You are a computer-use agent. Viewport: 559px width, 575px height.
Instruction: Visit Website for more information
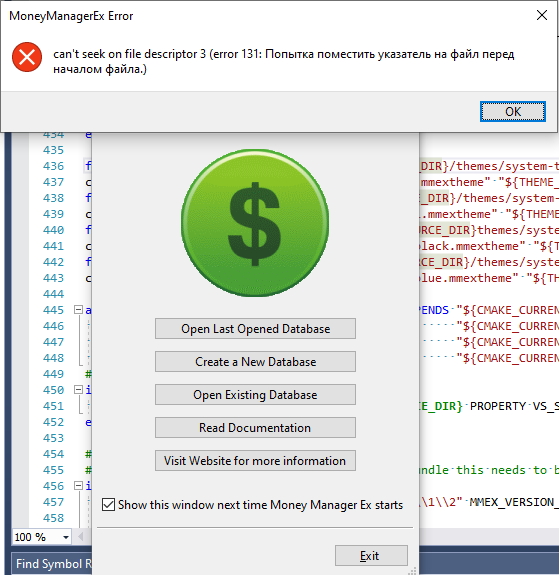(x=255, y=461)
